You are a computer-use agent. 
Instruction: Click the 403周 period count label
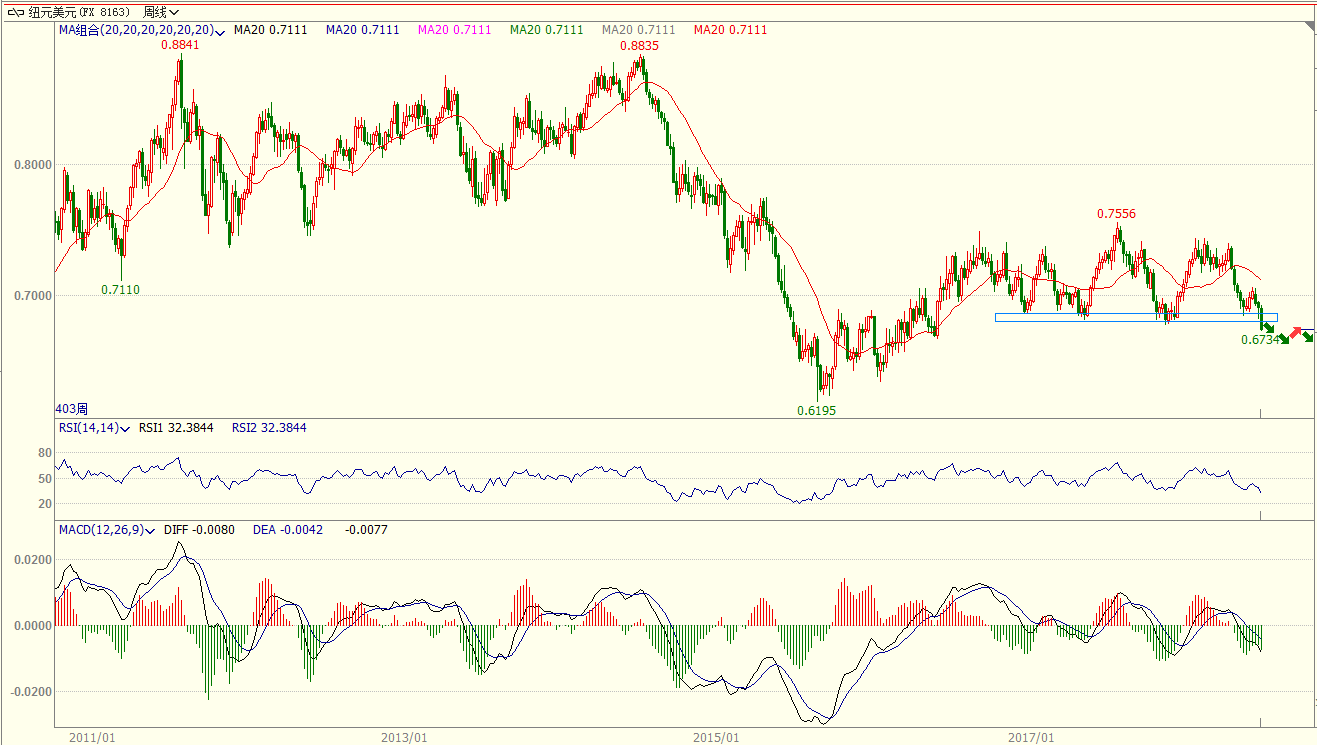tap(72, 409)
